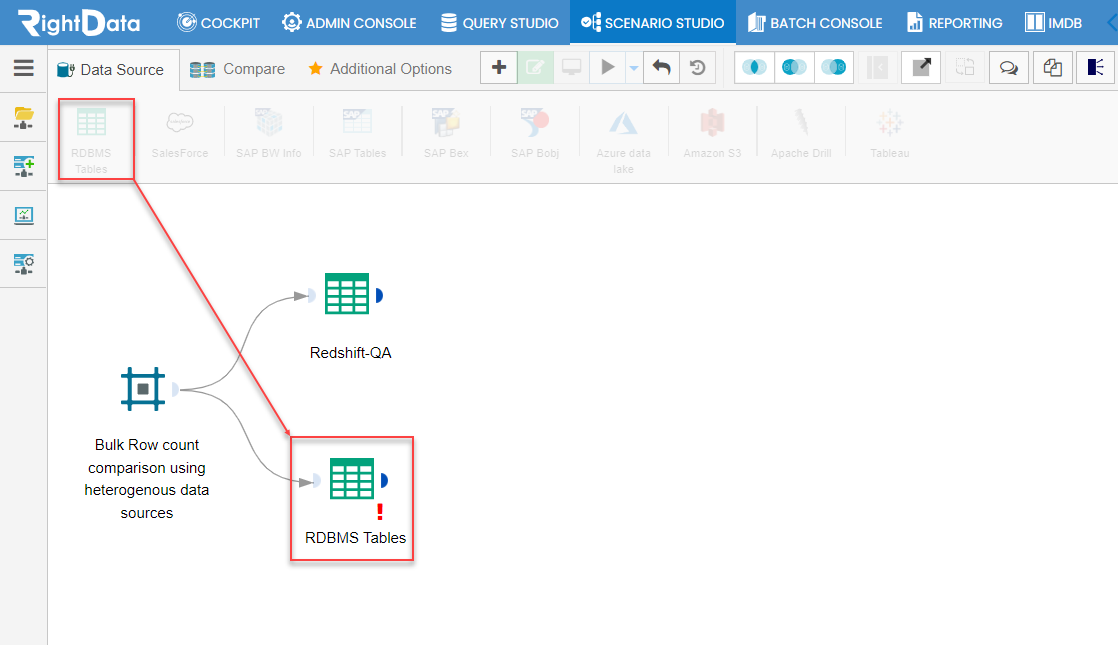Click the output port of Bulk Row count node
This screenshot has height=645, width=1118.
[175, 389]
